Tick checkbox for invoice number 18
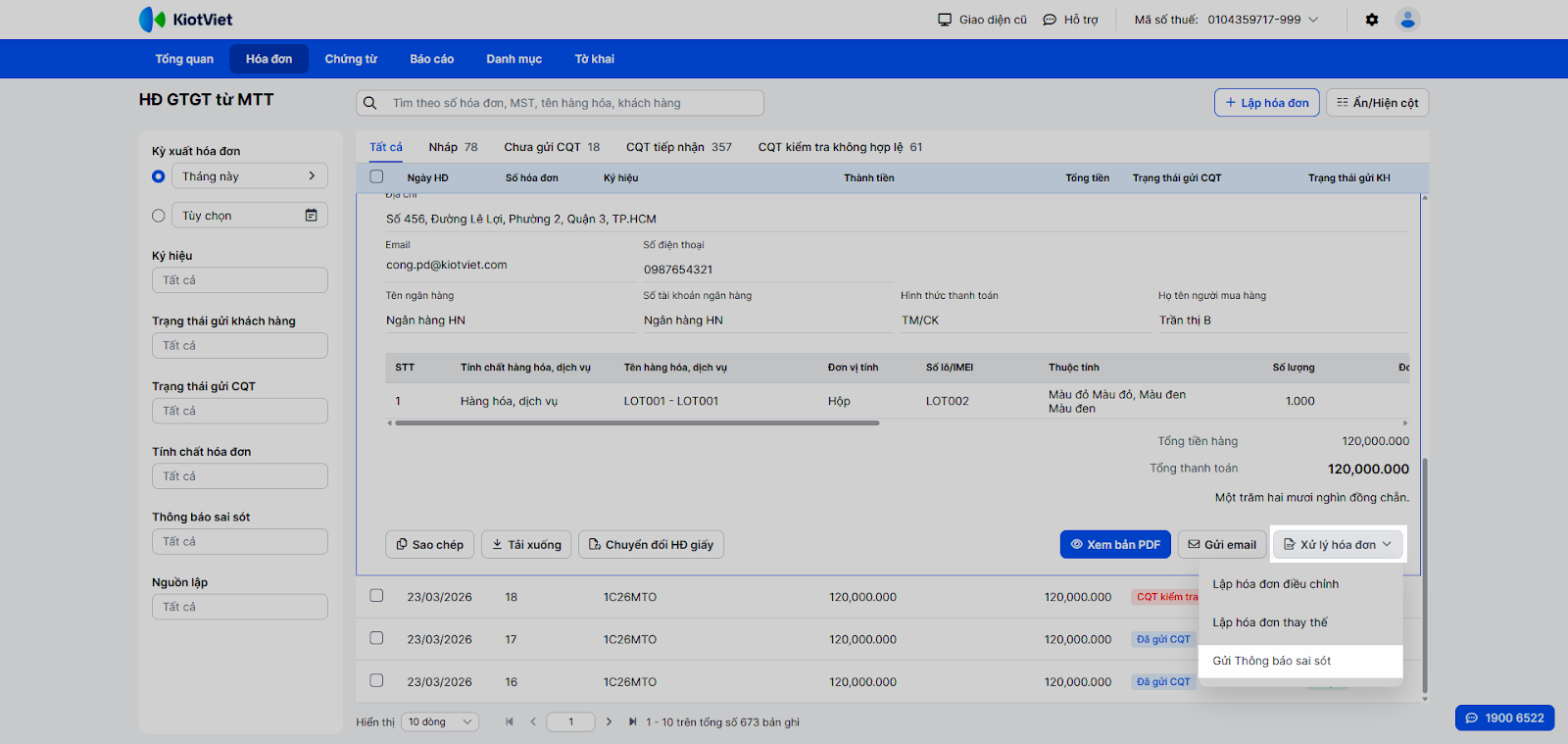The width and height of the screenshot is (1568, 744). click(376, 596)
